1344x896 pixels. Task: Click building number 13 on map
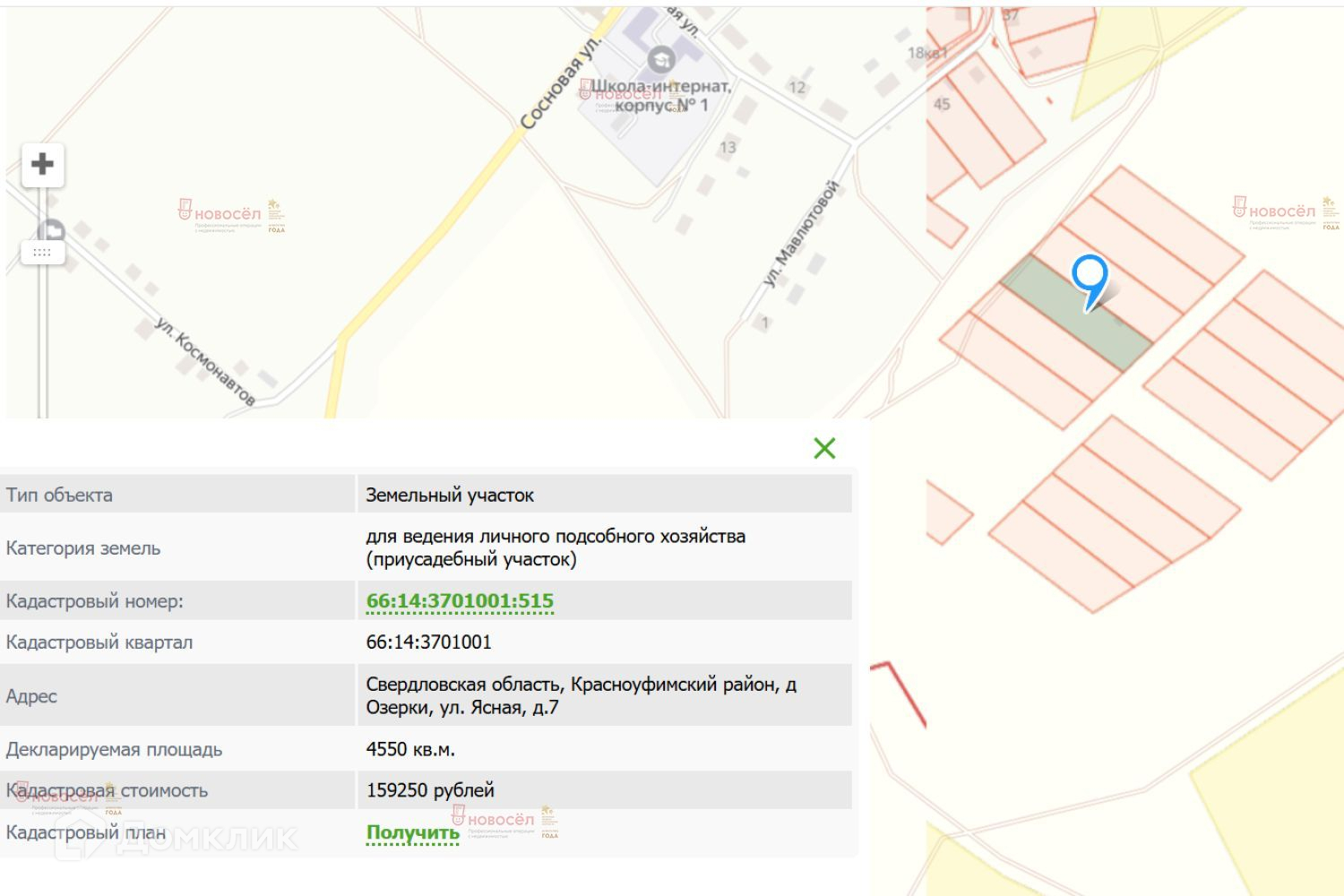pyautogui.click(x=728, y=147)
